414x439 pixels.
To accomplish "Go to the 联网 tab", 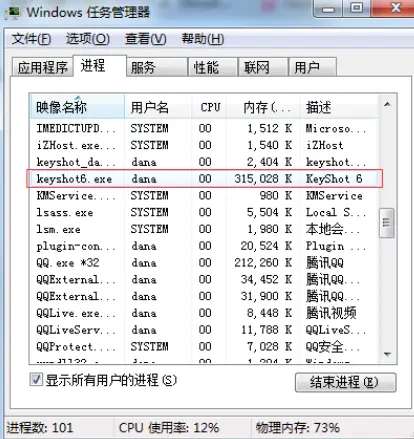I will [263, 67].
